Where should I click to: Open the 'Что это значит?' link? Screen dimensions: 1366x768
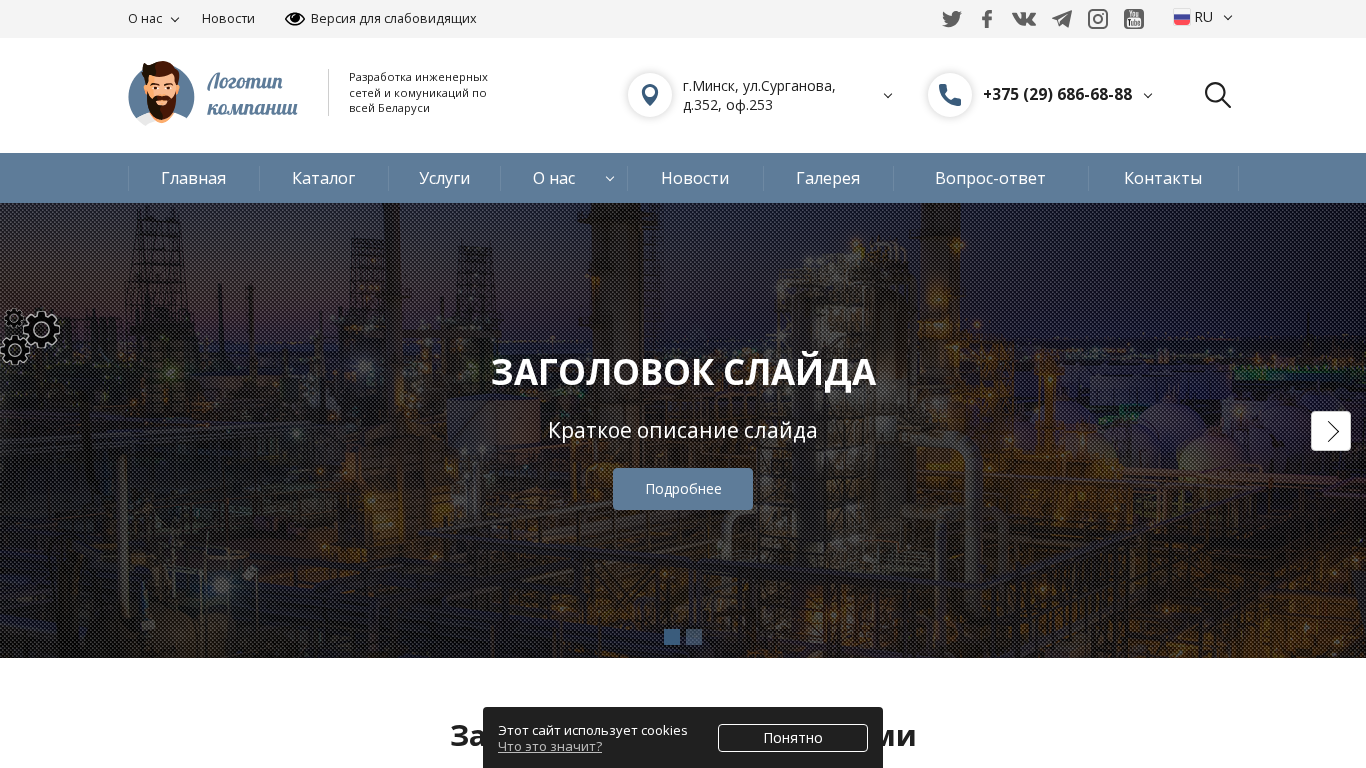point(550,746)
